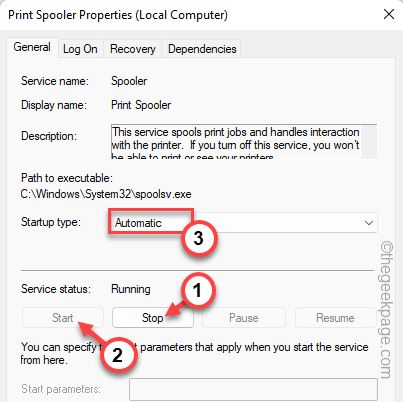The width and height of the screenshot is (403, 402).
Task: Click the Startup type label
Action: [51, 222]
